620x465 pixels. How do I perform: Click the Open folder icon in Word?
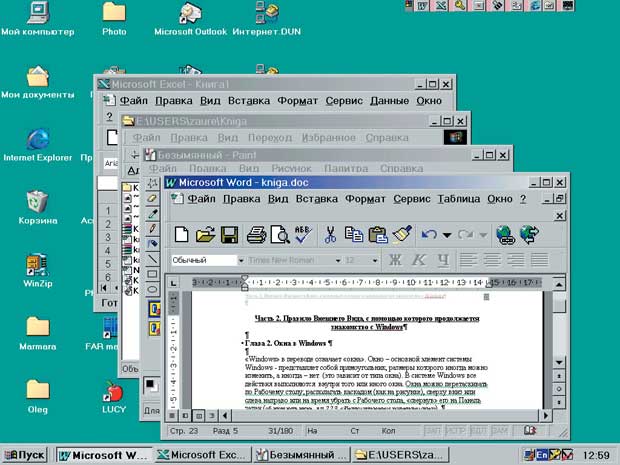[206, 234]
